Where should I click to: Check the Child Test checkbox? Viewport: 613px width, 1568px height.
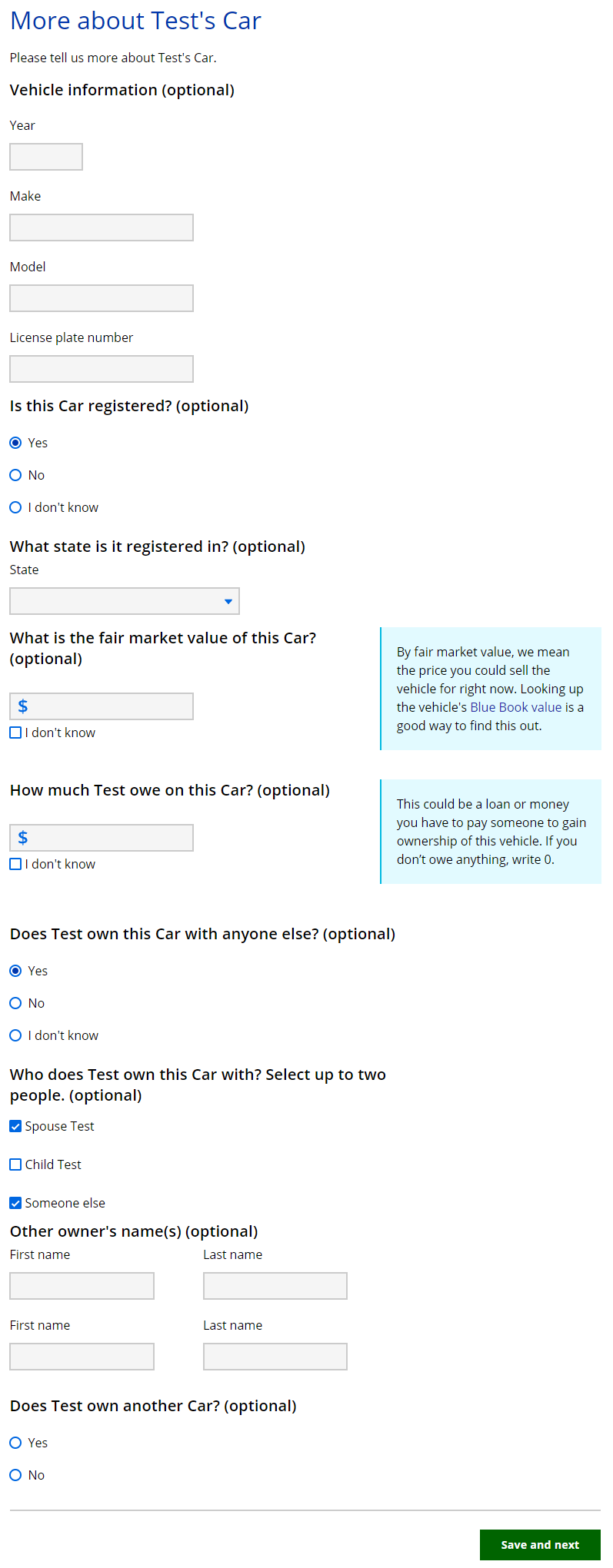pos(15,1164)
